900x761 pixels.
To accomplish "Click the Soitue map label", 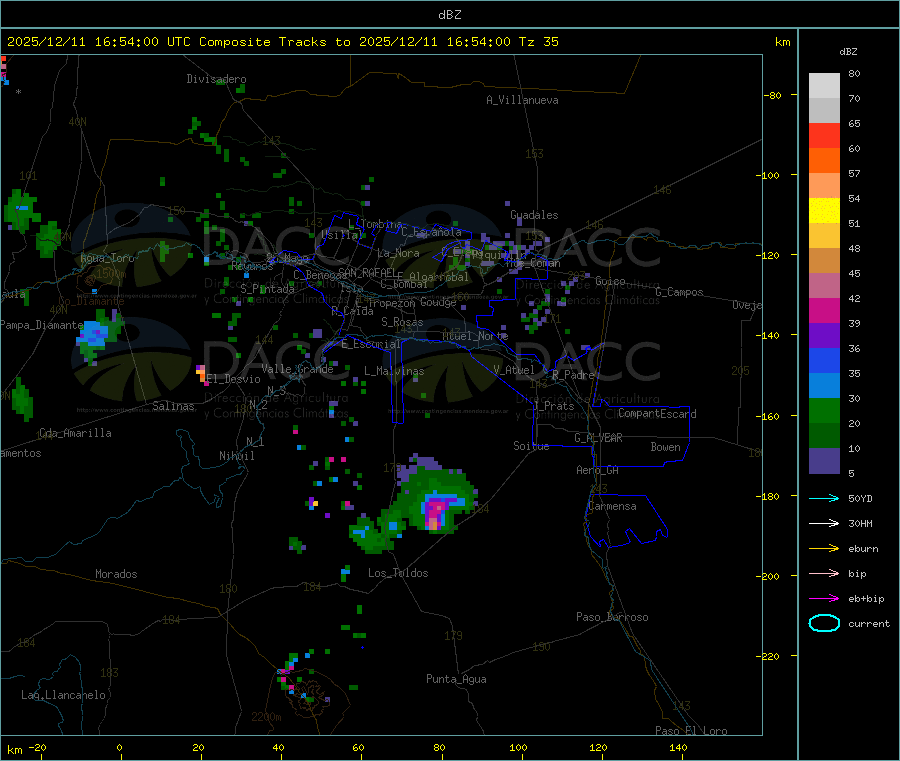I will [531, 446].
